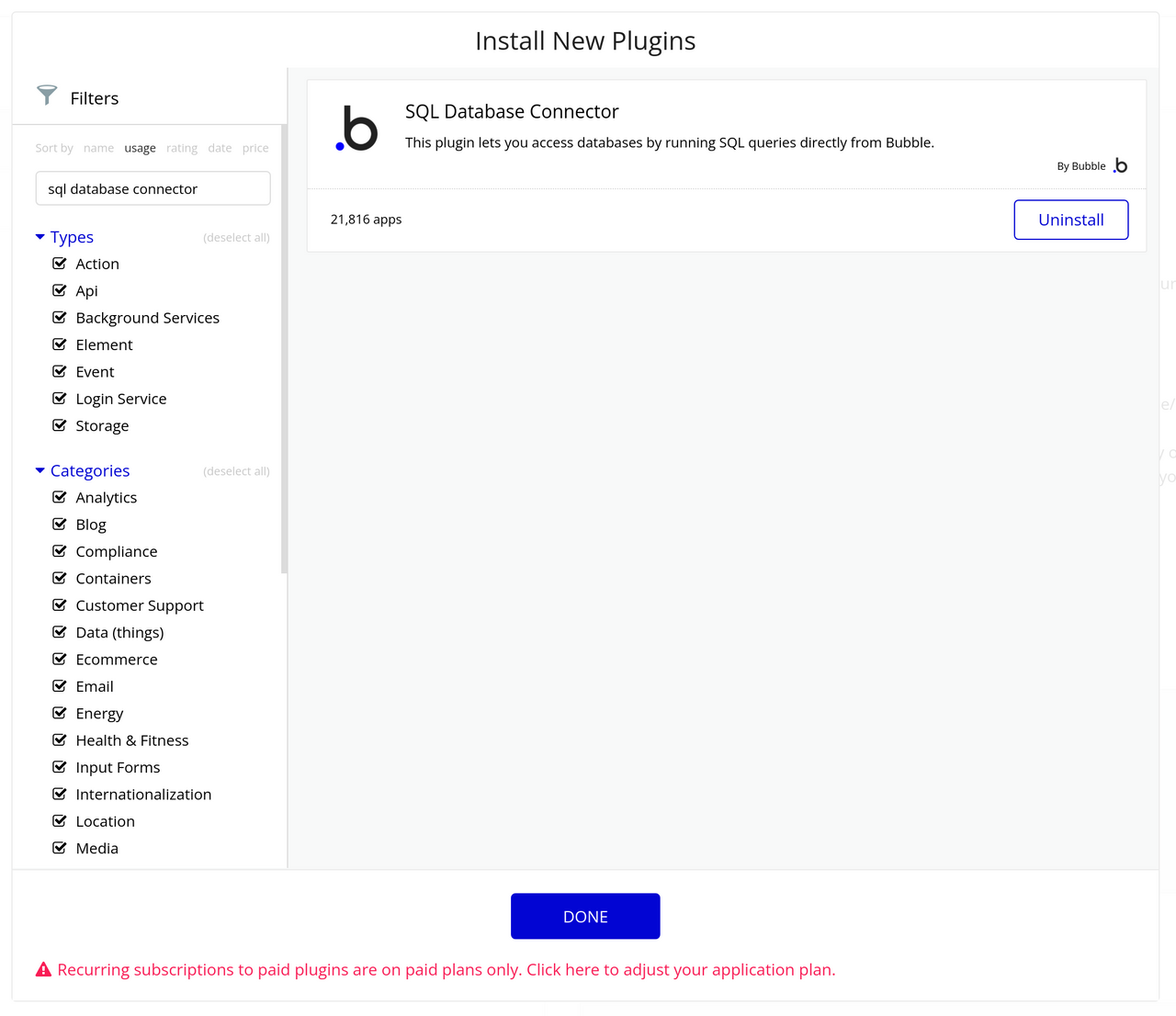Sort plugins by date
This screenshot has width=1176, height=1016.
[220, 148]
